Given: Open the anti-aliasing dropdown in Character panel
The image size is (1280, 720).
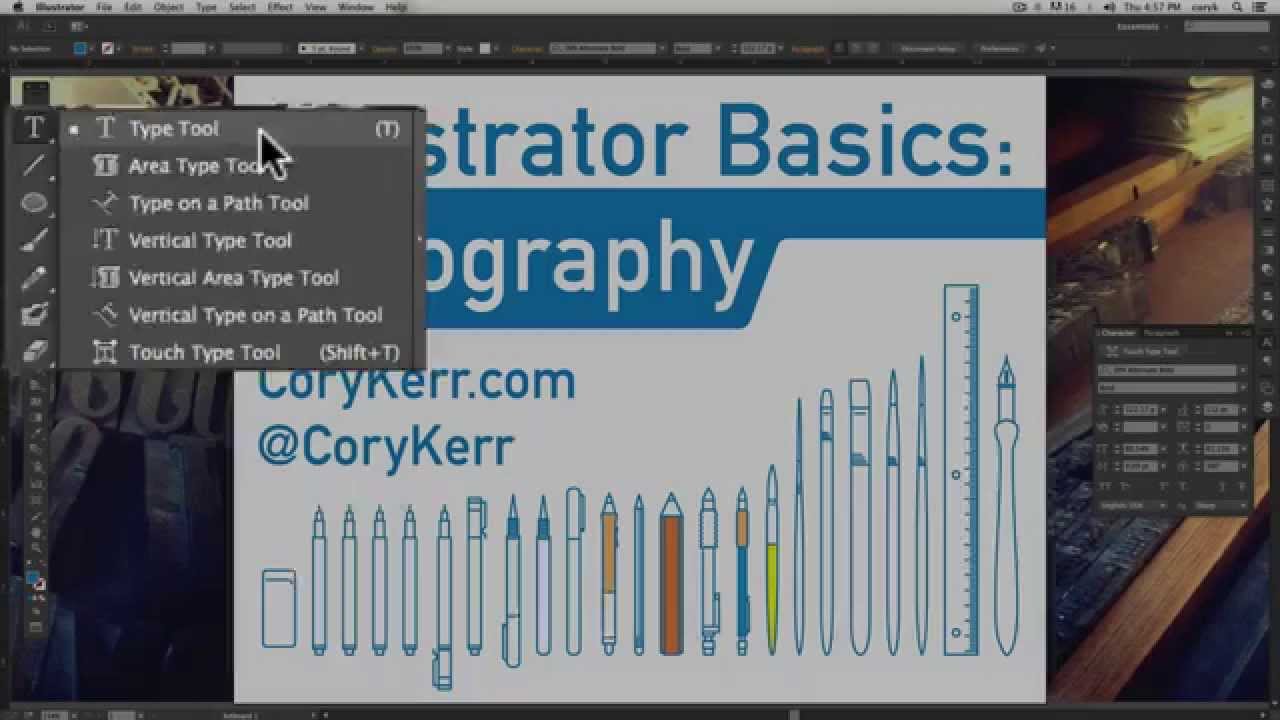Looking at the screenshot, I should point(1219,506).
